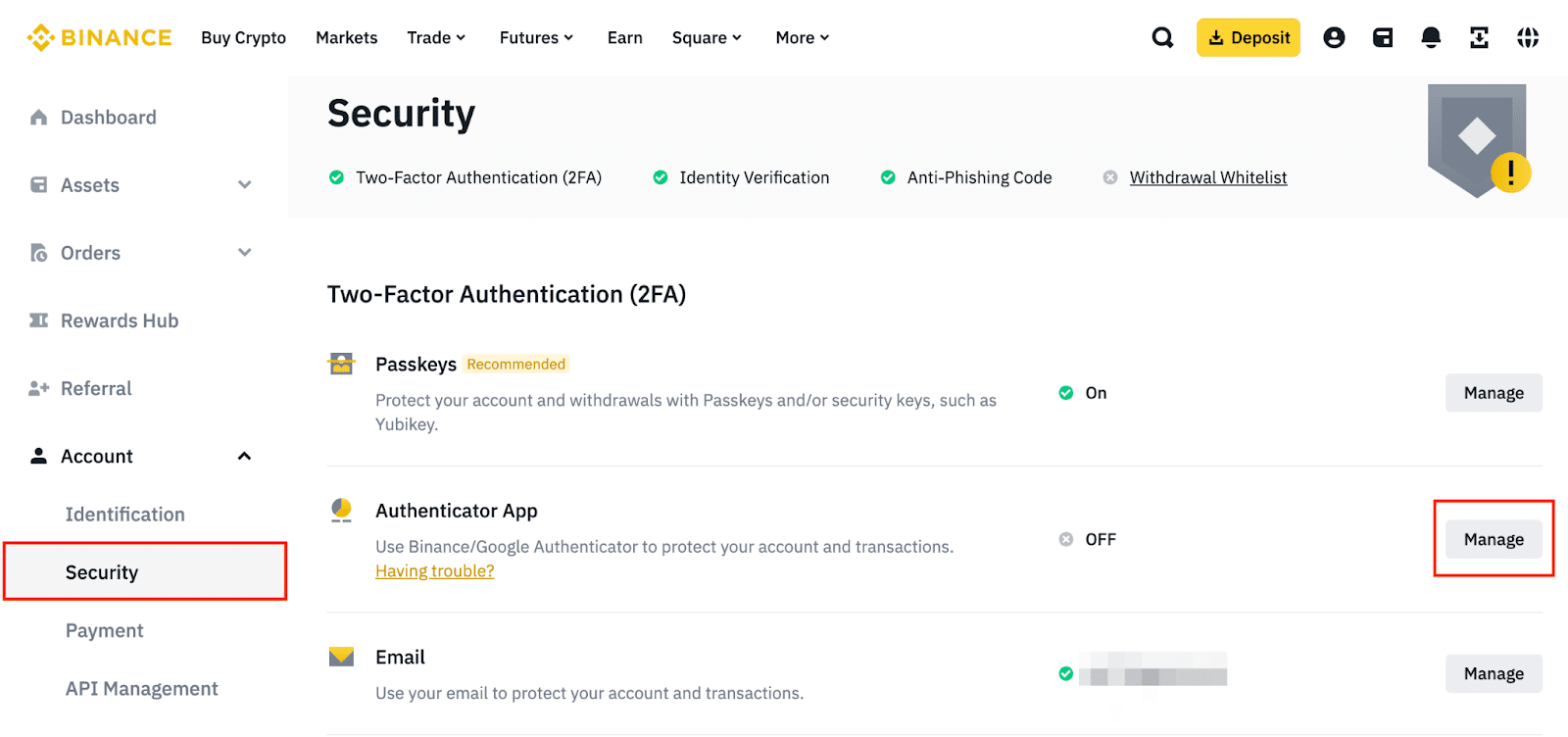
Task: Open the notifications bell
Action: [1431, 37]
